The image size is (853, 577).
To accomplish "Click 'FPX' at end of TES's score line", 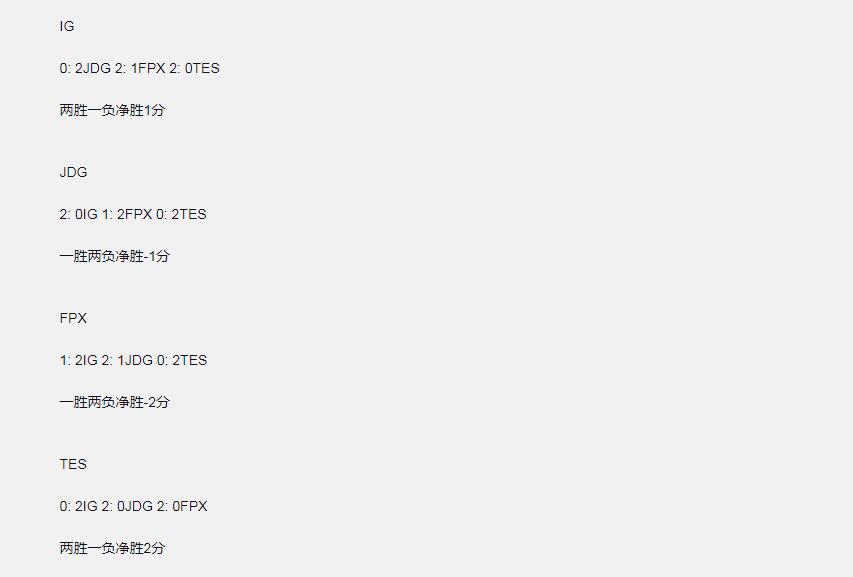I will [x=194, y=506].
